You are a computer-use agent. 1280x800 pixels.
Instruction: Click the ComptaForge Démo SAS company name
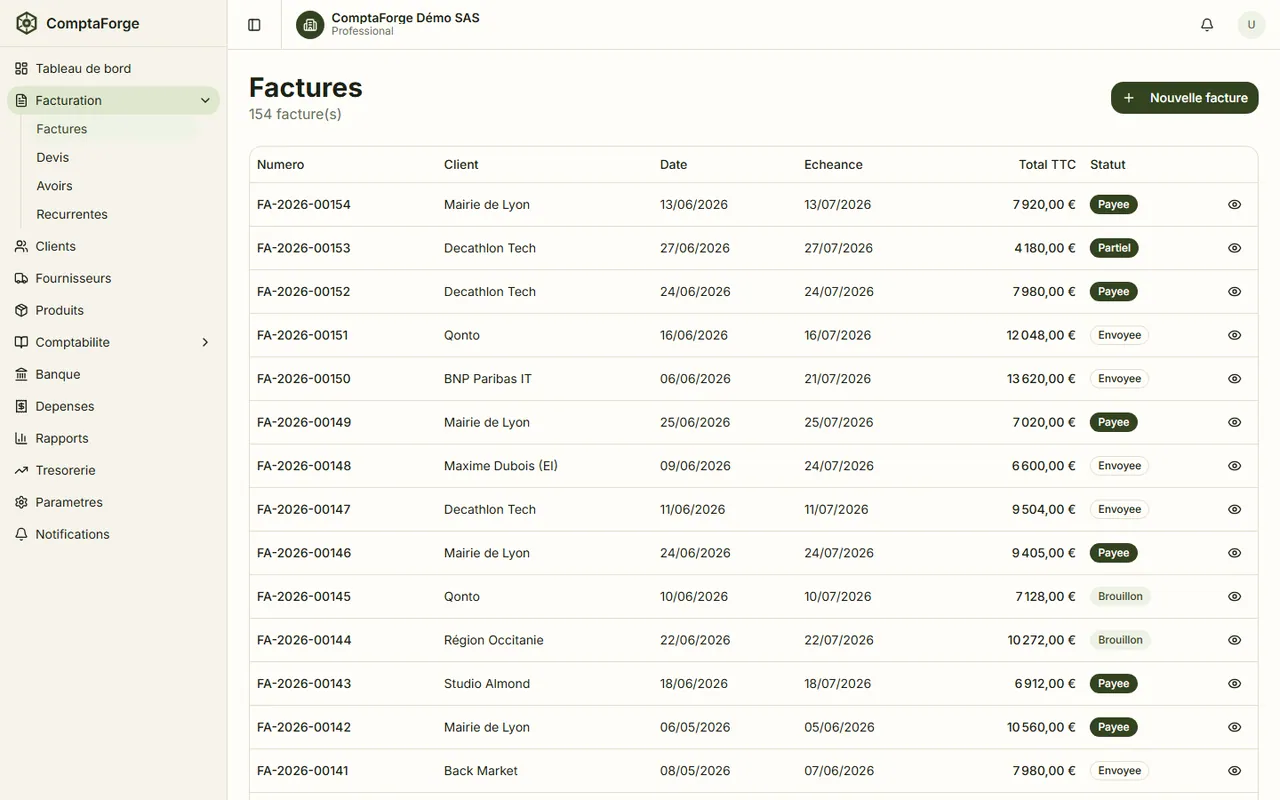[405, 18]
